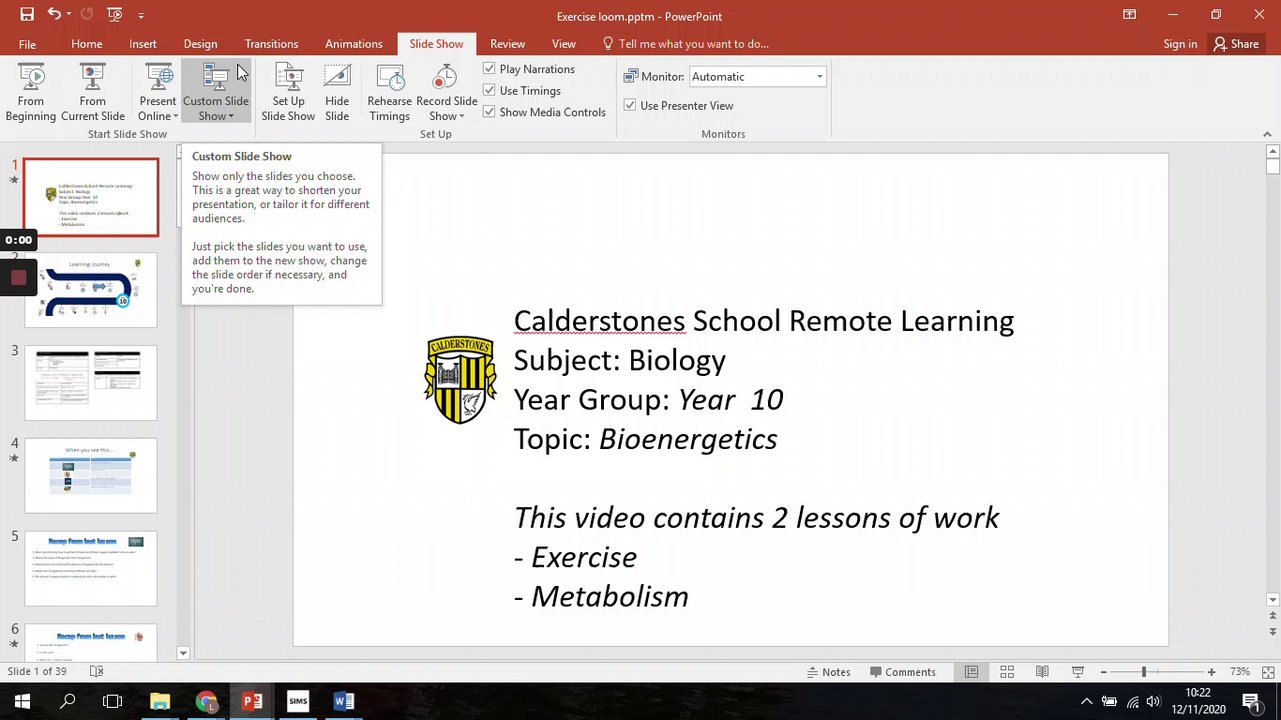Toggle the Use Timings checkbox
The width and height of the screenshot is (1281, 720).
point(489,90)
